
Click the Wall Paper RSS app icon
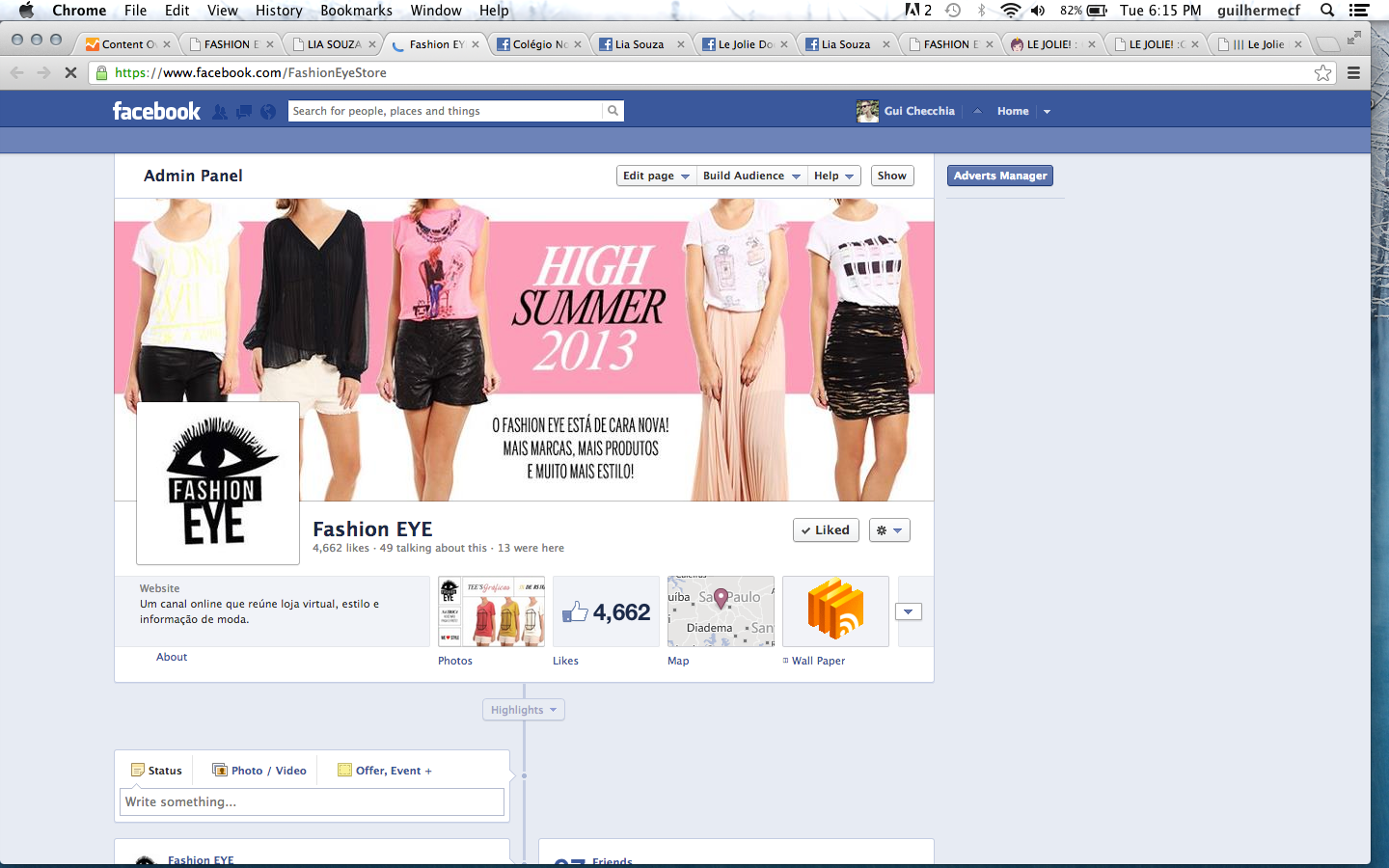[835, 610]
